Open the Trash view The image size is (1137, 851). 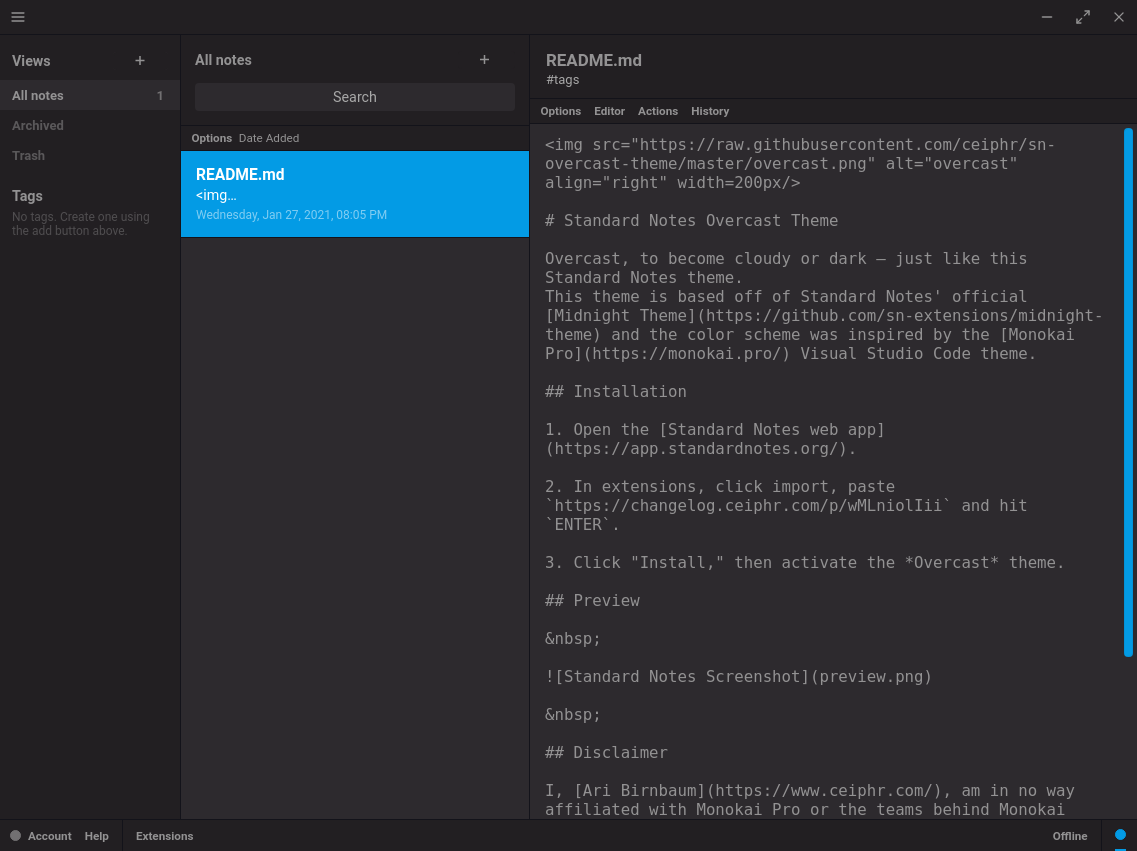pyautogui.click(x=28, y=156)
